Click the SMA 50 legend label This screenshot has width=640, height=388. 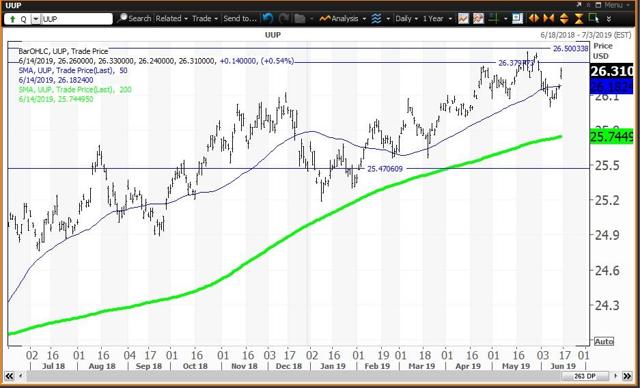pos(73,70)
